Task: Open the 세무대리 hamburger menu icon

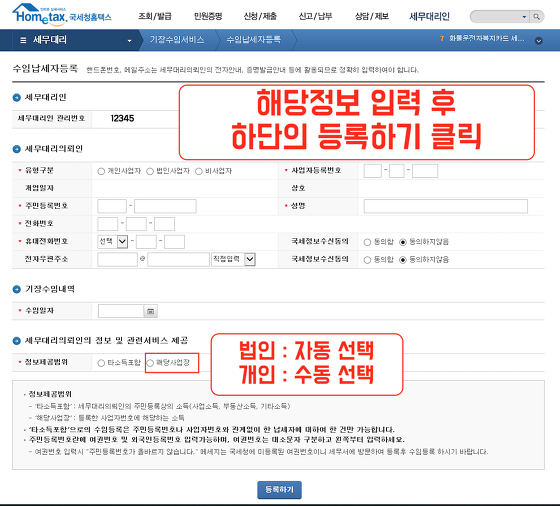Action: click(23, 40)
